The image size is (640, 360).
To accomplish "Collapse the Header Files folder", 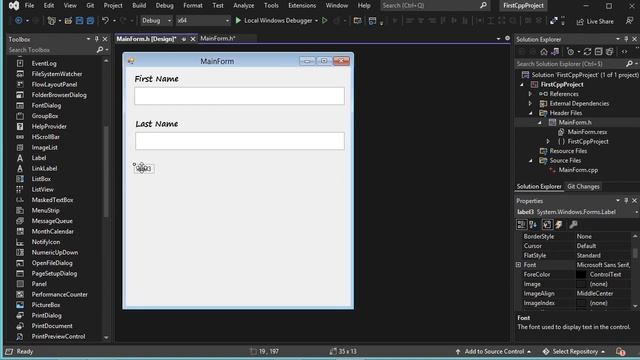I will [x=531, y=113].
